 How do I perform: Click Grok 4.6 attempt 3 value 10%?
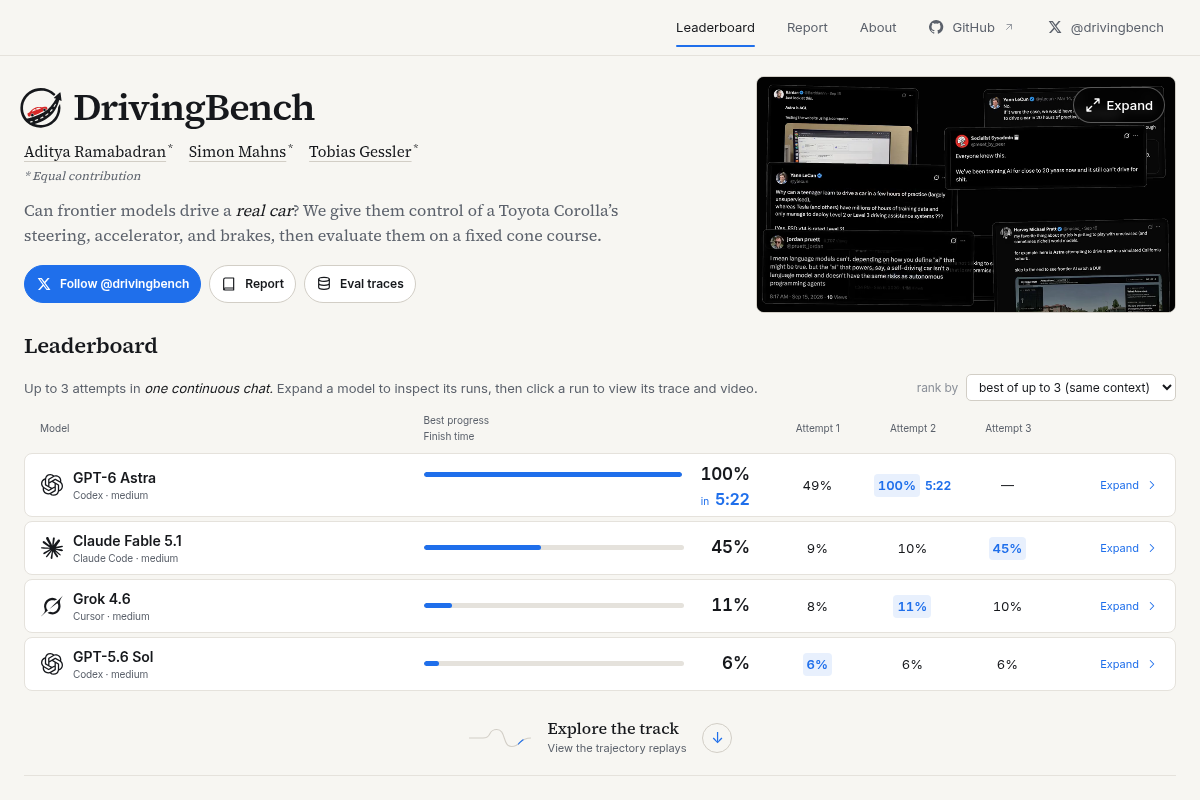tap(1007, 606)
